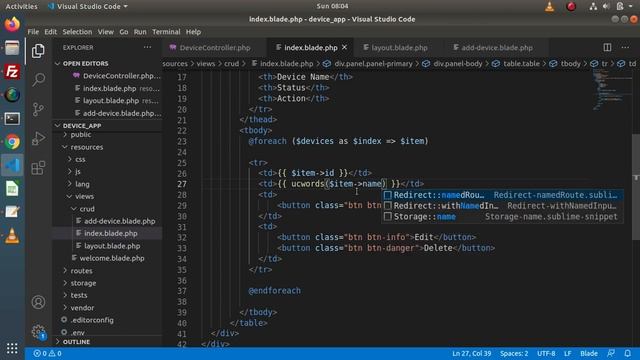Click div.panel-body in breadcrumbs
The width and height of the screenshot is (640, 360).
pyautogui.click(x=457, y=64)
